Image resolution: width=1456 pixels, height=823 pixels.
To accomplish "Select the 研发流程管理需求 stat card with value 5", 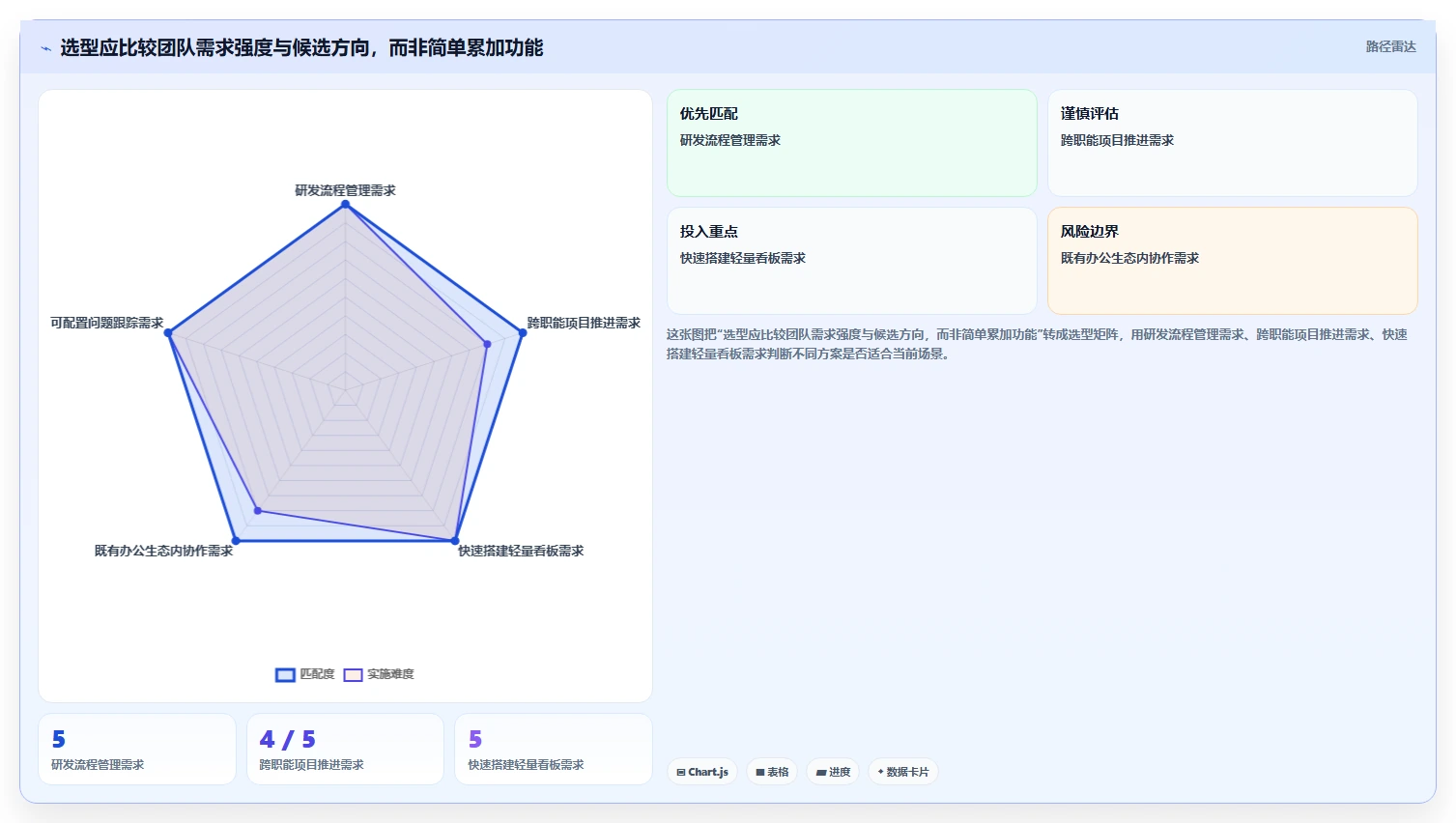I will (137, 750).
